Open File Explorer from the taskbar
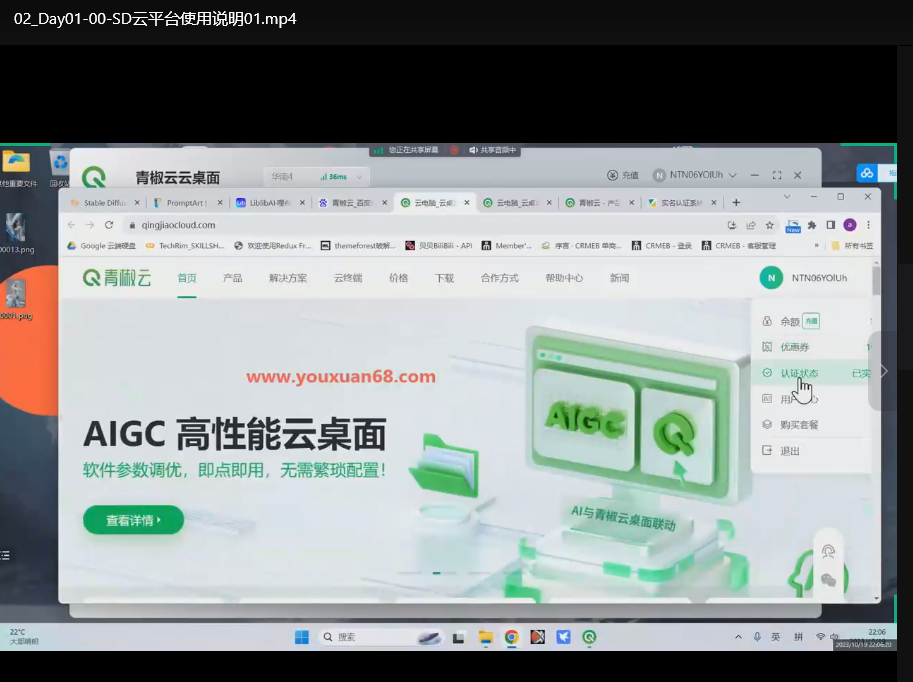Screen dimensions: 913x682 point(485,637)
